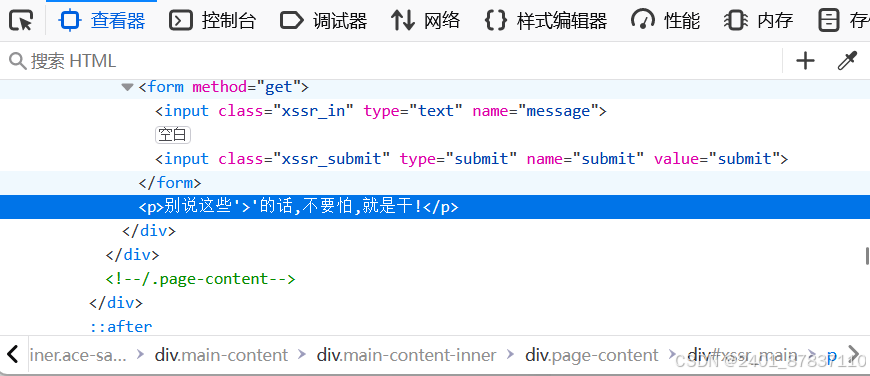Activate the element picker tool
870x376 pixels.
point(21,21)
